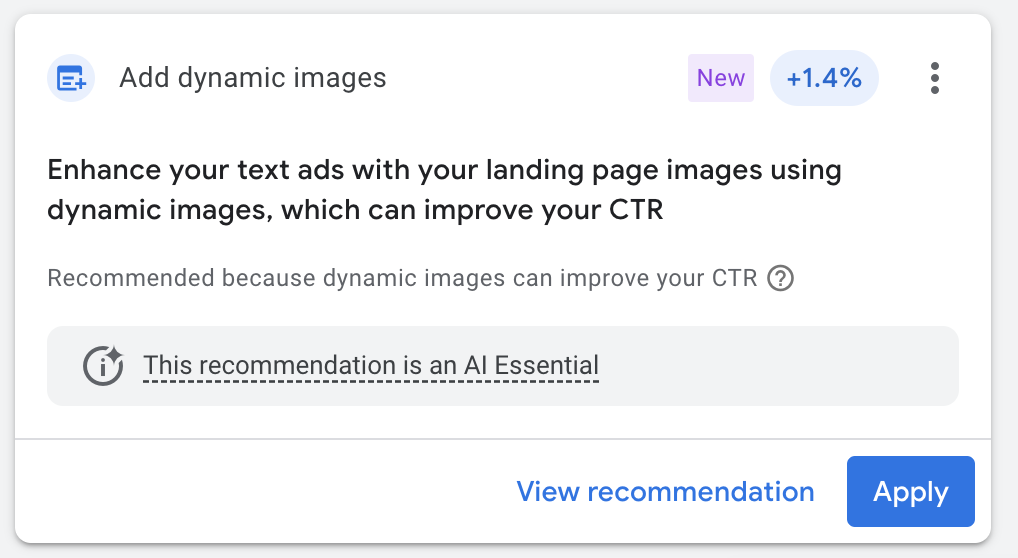Click the question mark help icon
The height and width of the screenshot is (558, 1018).
780,278
